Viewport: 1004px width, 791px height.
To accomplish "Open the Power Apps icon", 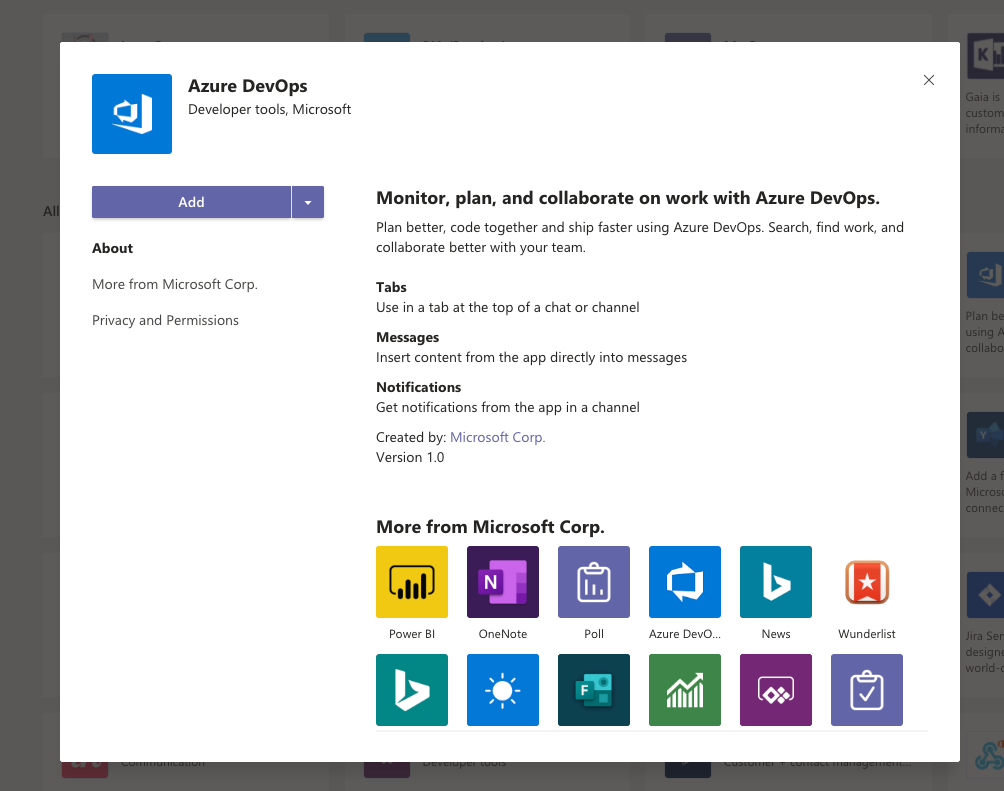I will [775, 689].
